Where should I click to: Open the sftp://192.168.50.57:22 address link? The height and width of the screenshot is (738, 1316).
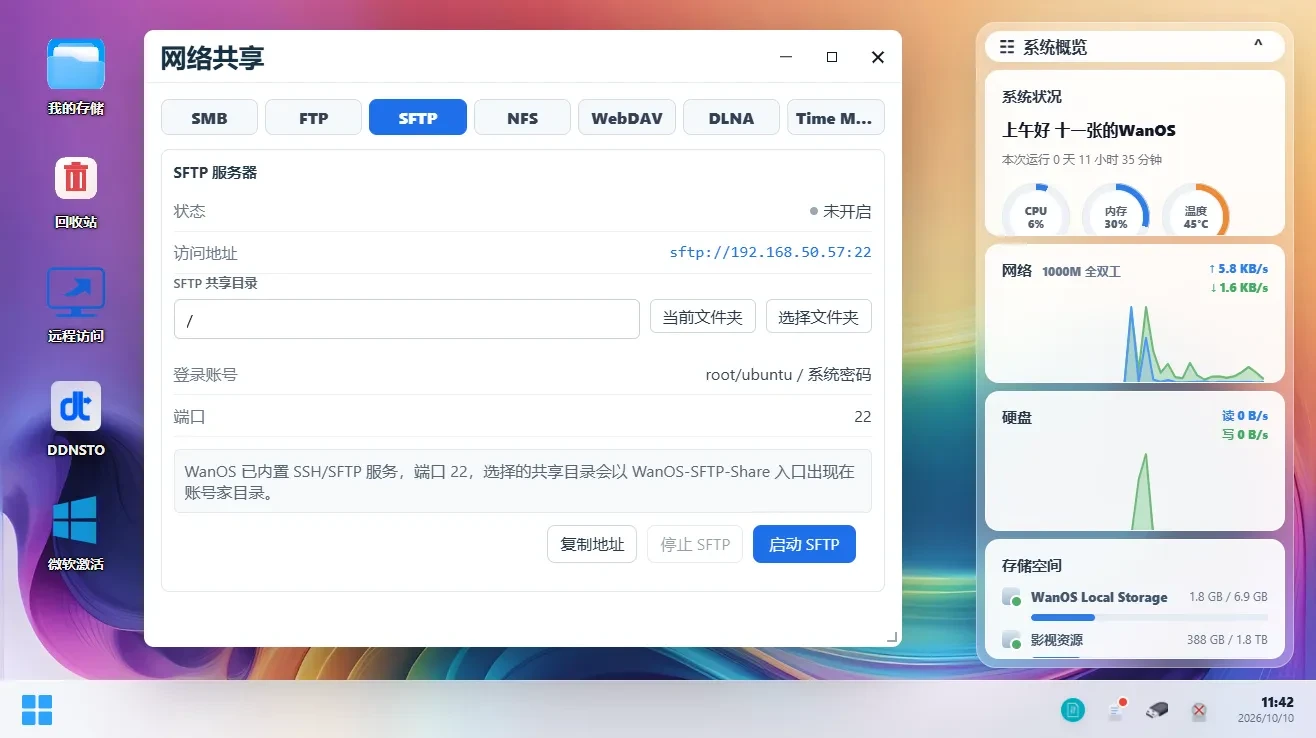click(x=770, y=252)
